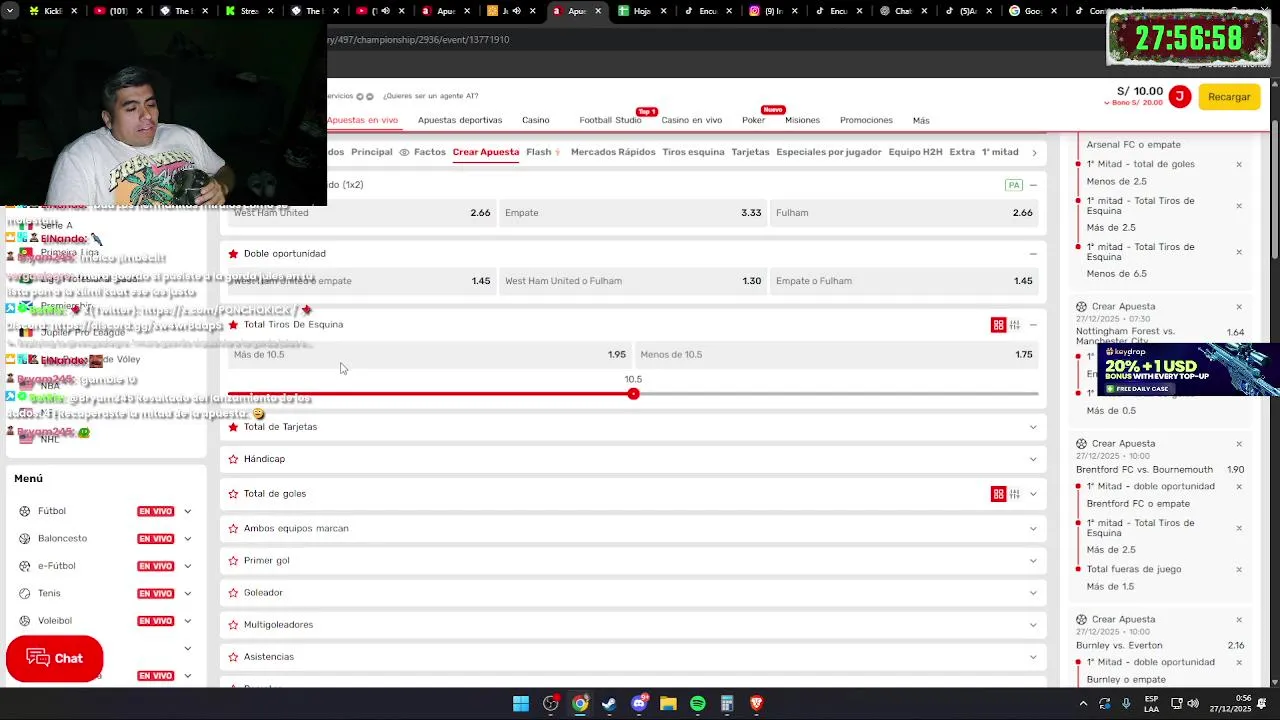Switch Total de goles to grid view
1280x720 pixels.
pos(998,494)
